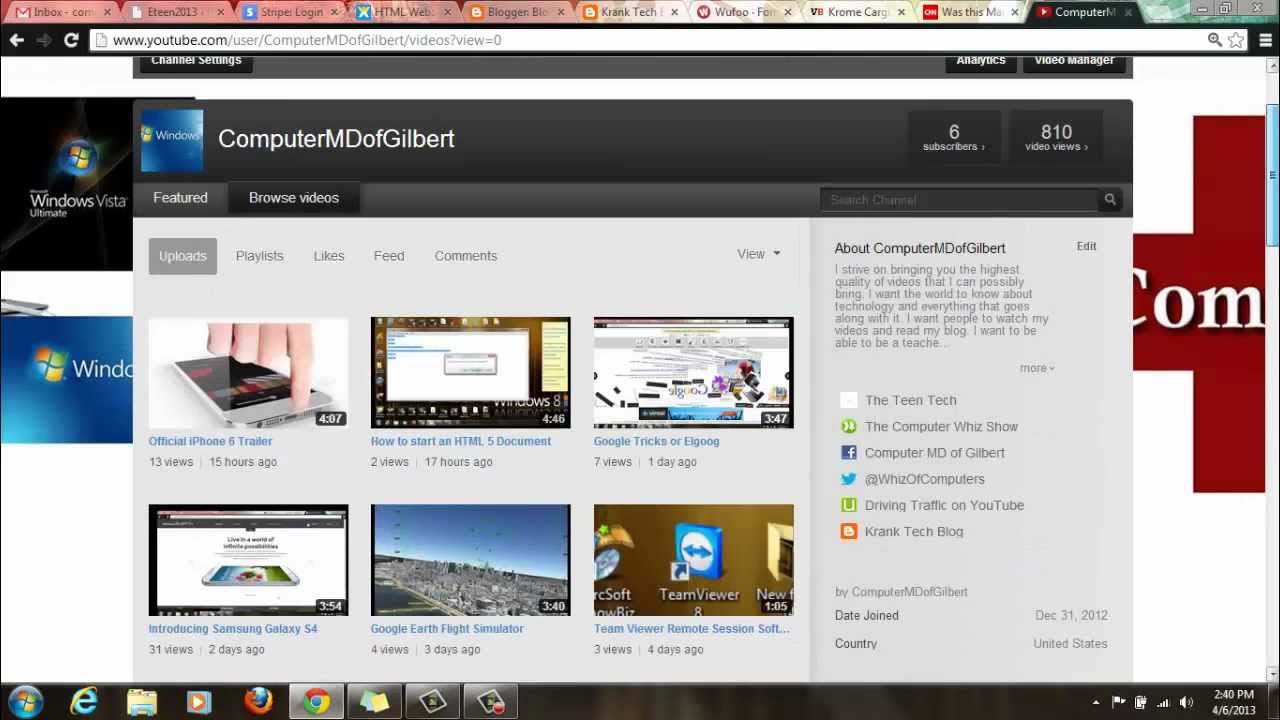
Task: Click the Google Earth Flight Simulator thumbnail
Action: [470, 560]
